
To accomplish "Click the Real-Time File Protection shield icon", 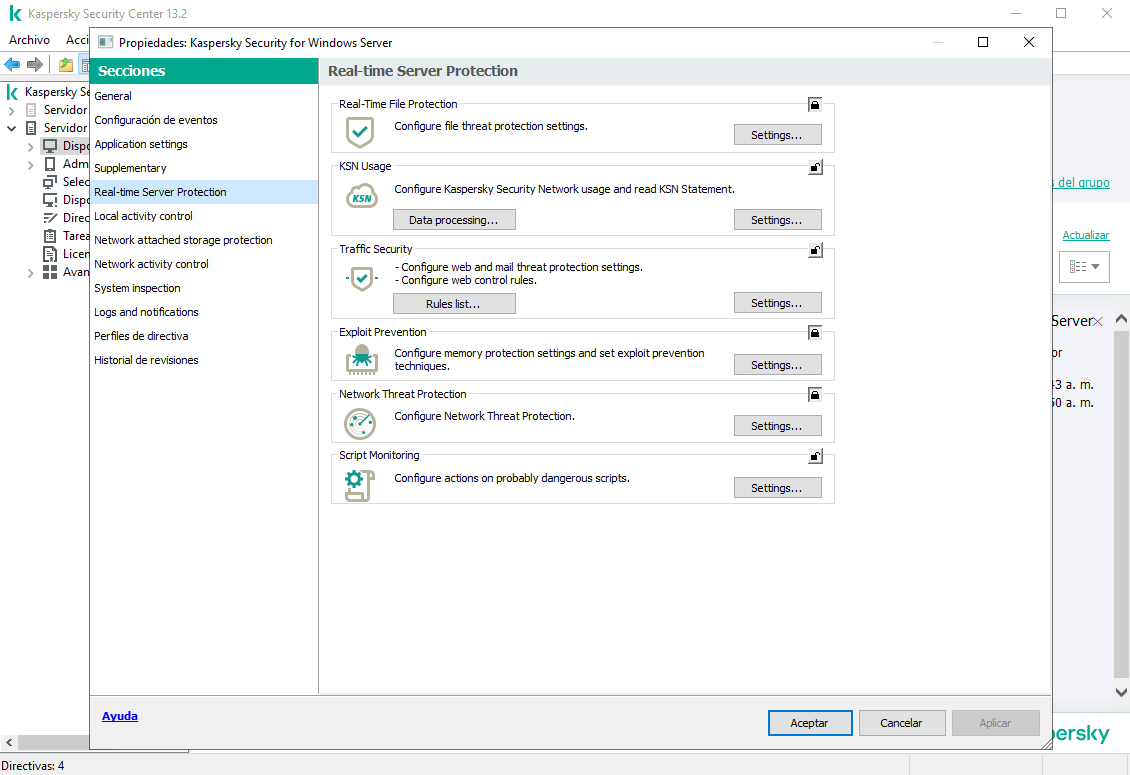I will pos(359,132).
